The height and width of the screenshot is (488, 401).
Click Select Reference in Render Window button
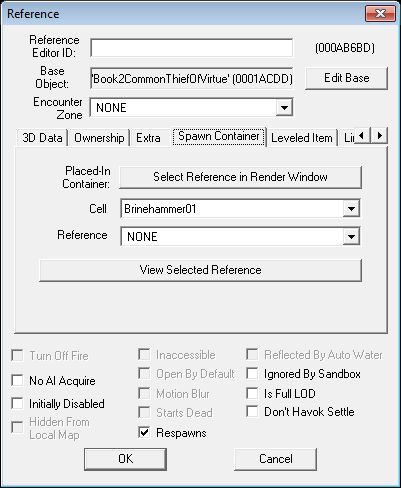tap(240, 177)
